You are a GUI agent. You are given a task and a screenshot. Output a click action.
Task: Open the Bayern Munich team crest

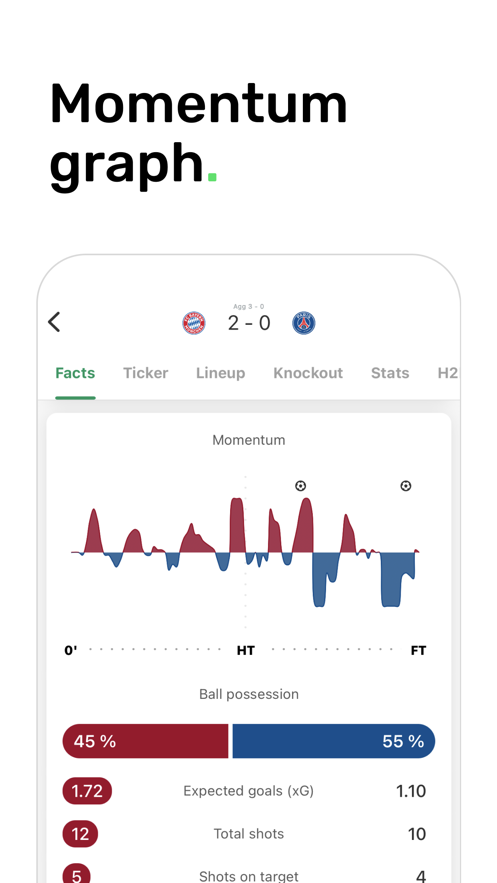point(194,323)
